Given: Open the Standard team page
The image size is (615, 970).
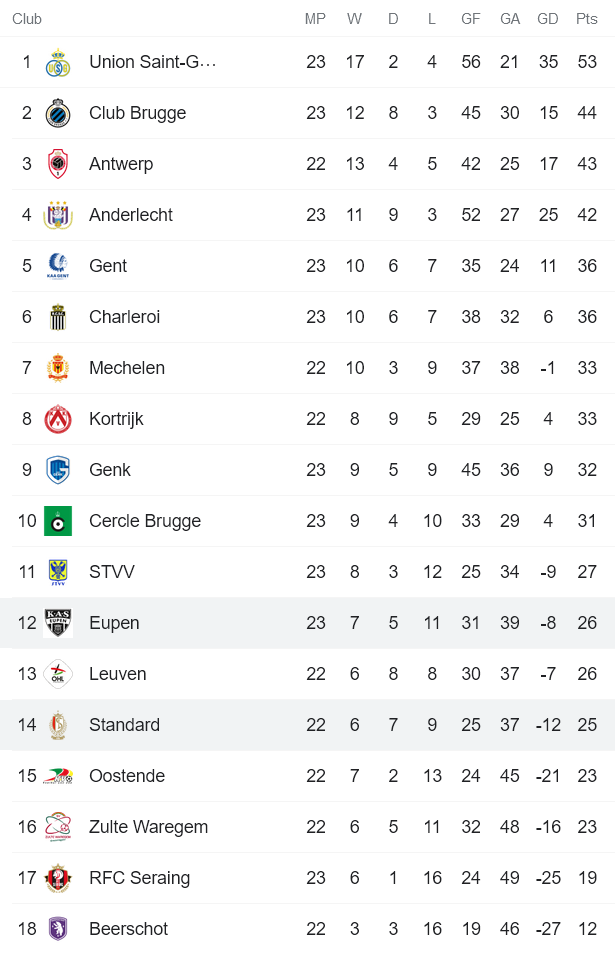Looking at the screenshot, I should tap(124, 724).
